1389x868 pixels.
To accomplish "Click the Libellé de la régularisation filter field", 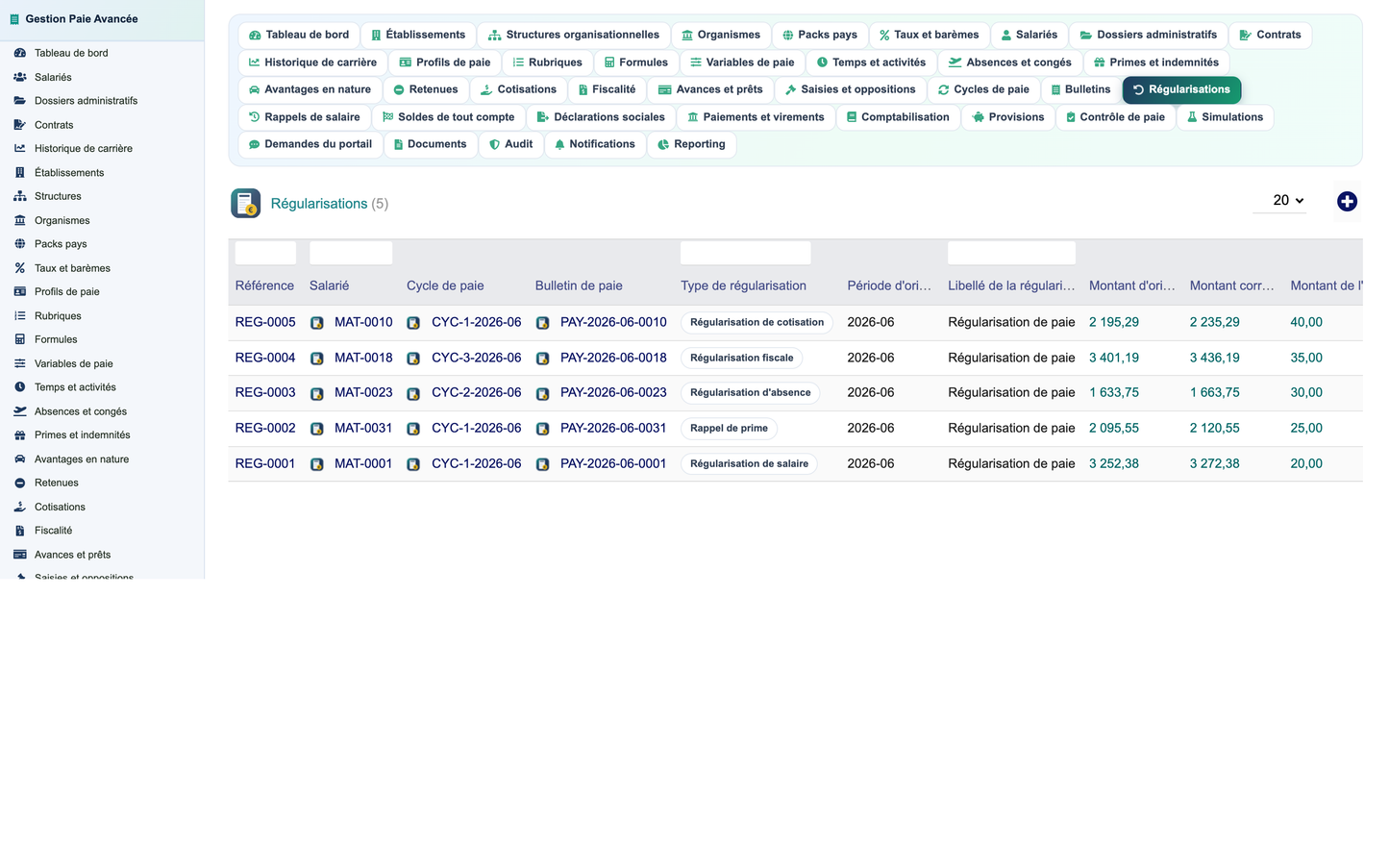I will tap(1011, 253).
